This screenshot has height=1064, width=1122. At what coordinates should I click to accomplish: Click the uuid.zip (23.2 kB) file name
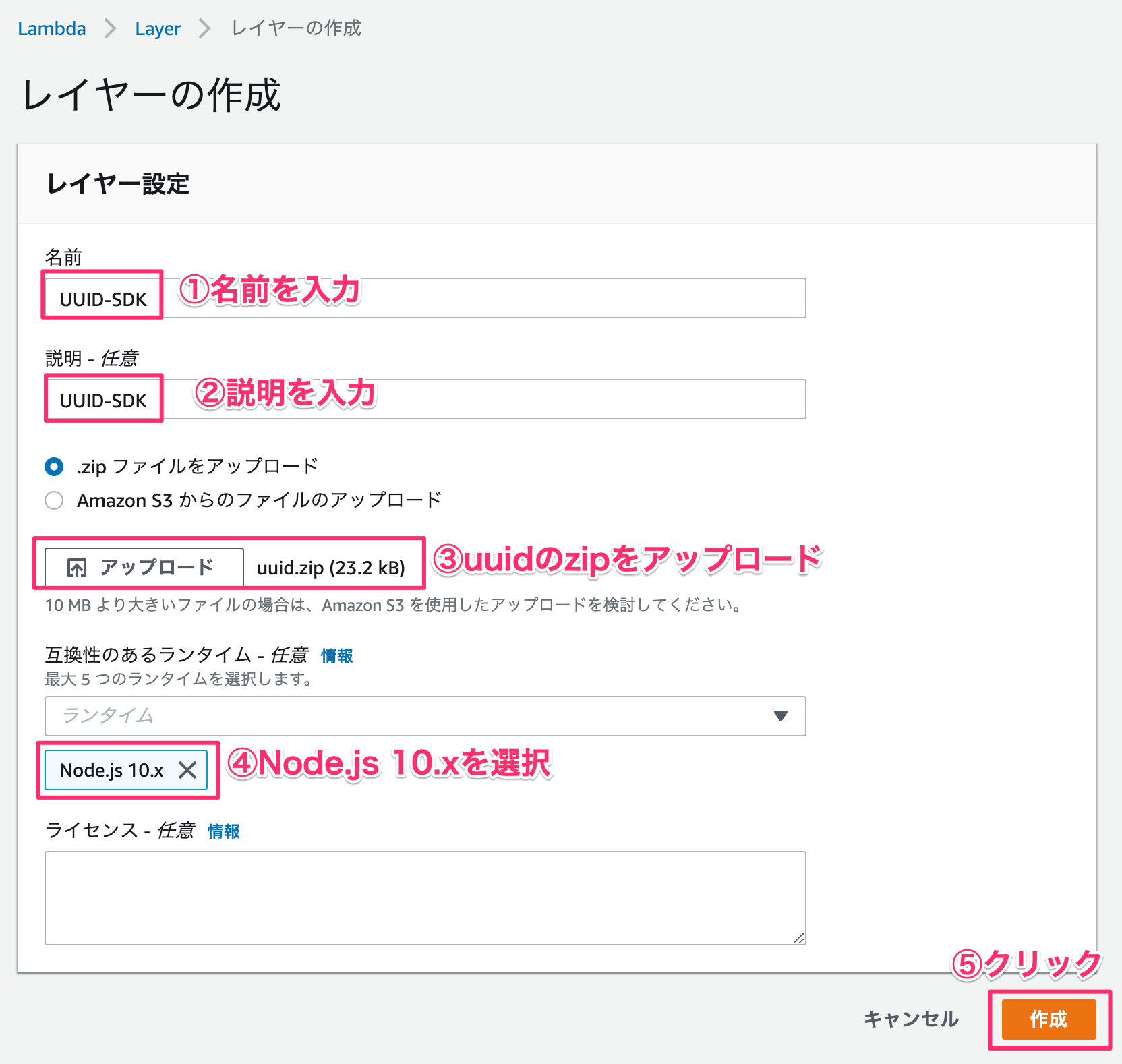330,568
